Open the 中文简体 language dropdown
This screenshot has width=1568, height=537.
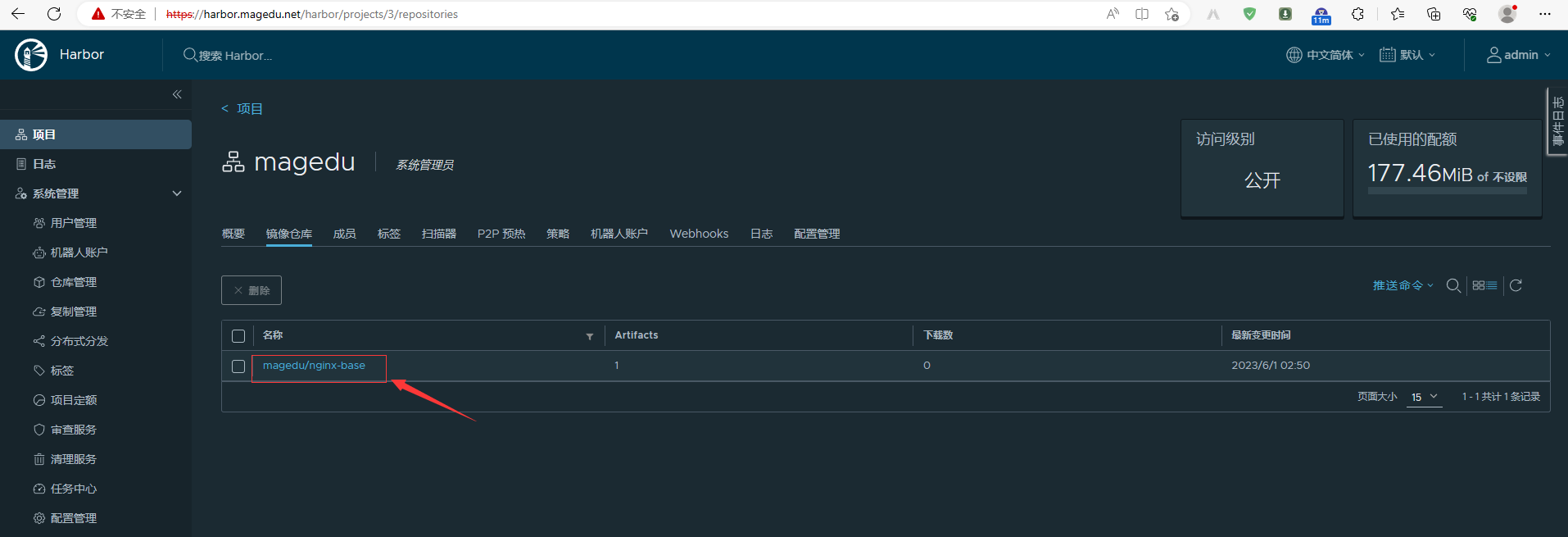pos(1326,55)
